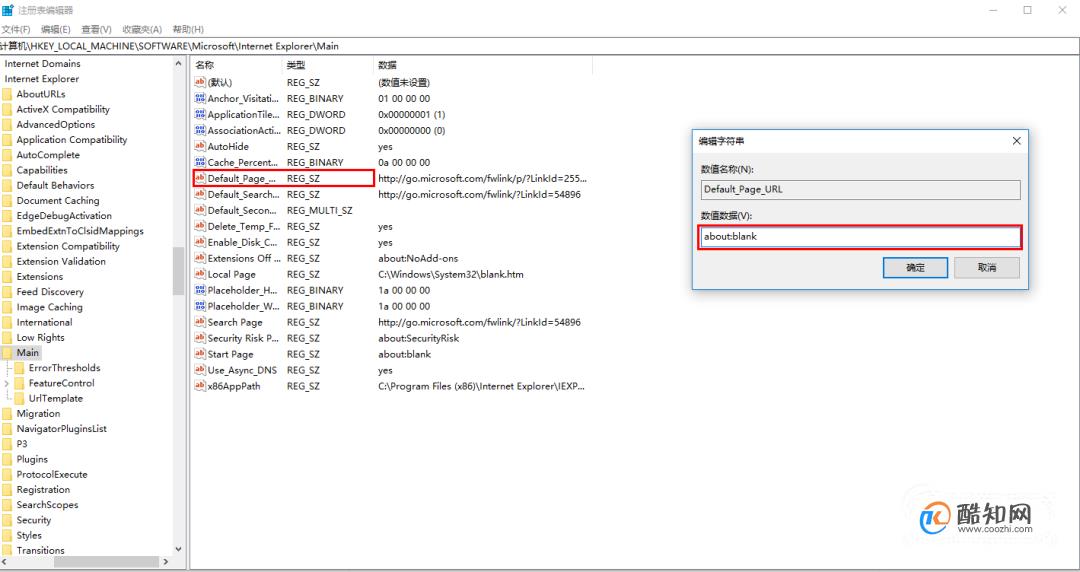Click the registry address path bar

540,46
